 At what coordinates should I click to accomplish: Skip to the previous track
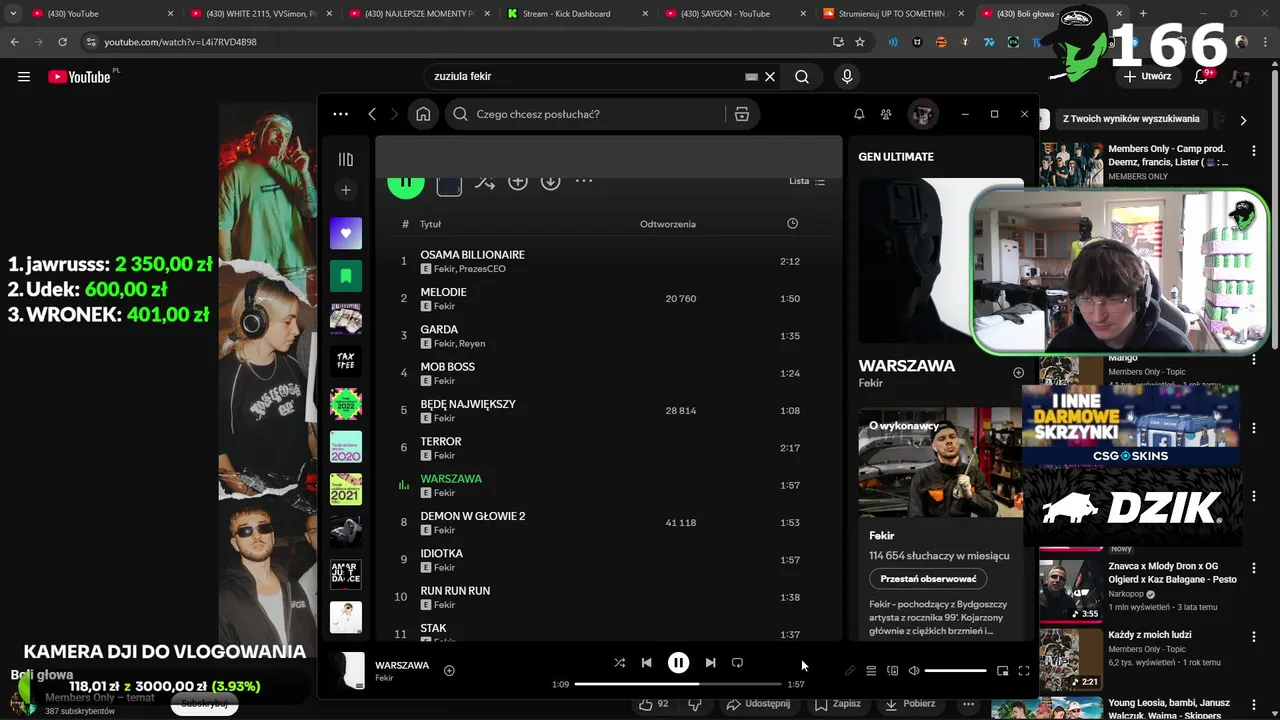tap(647, 663)
